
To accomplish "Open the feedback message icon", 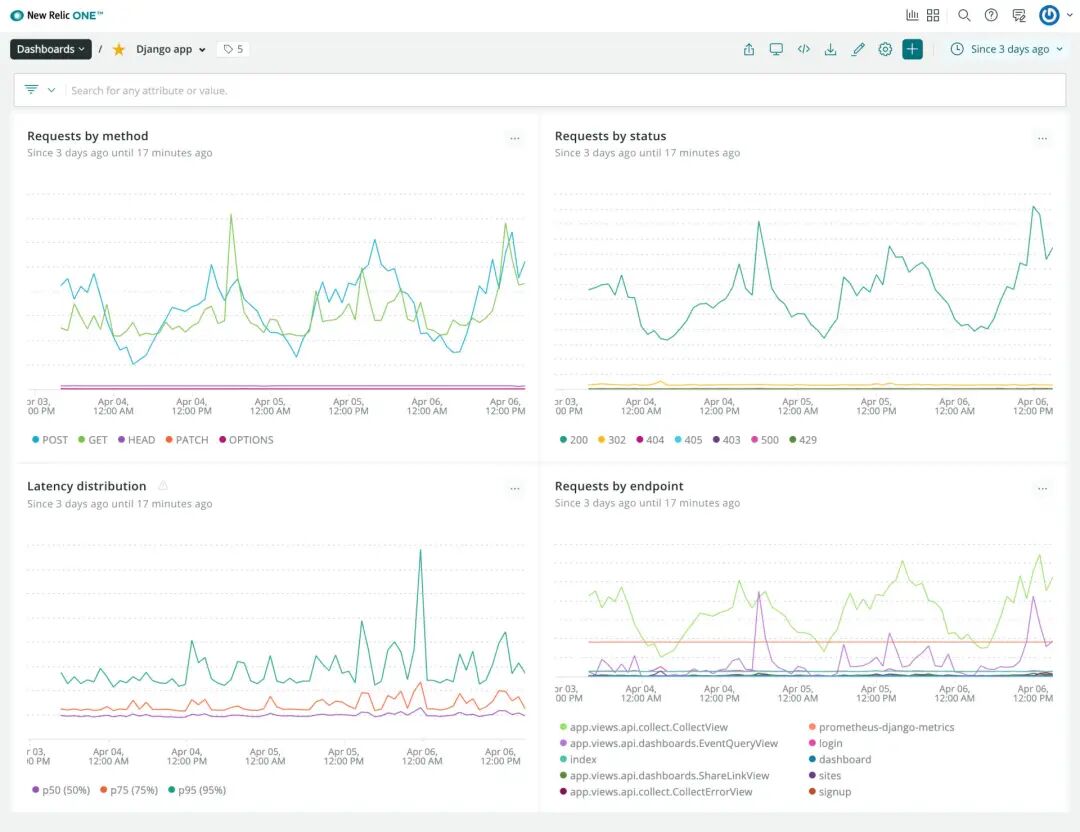I will (x=1019, y=15).
